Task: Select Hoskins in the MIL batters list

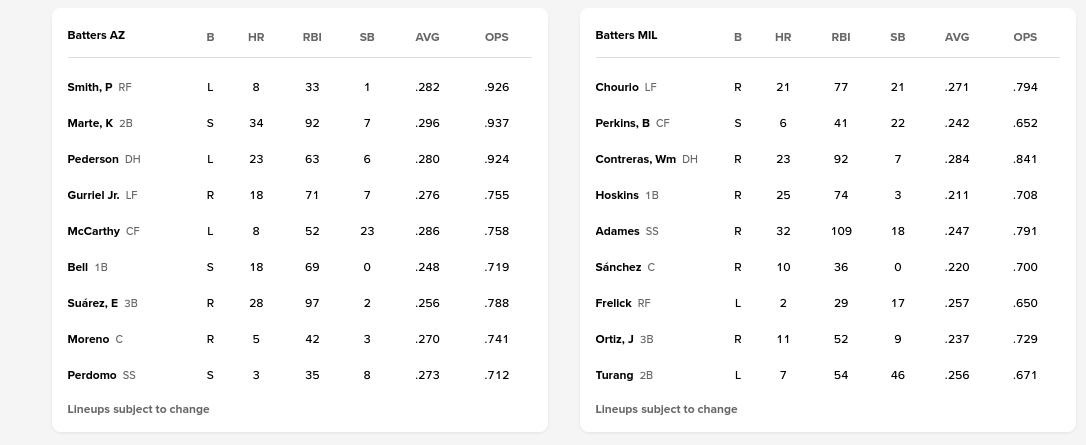Action: (616, 195)
